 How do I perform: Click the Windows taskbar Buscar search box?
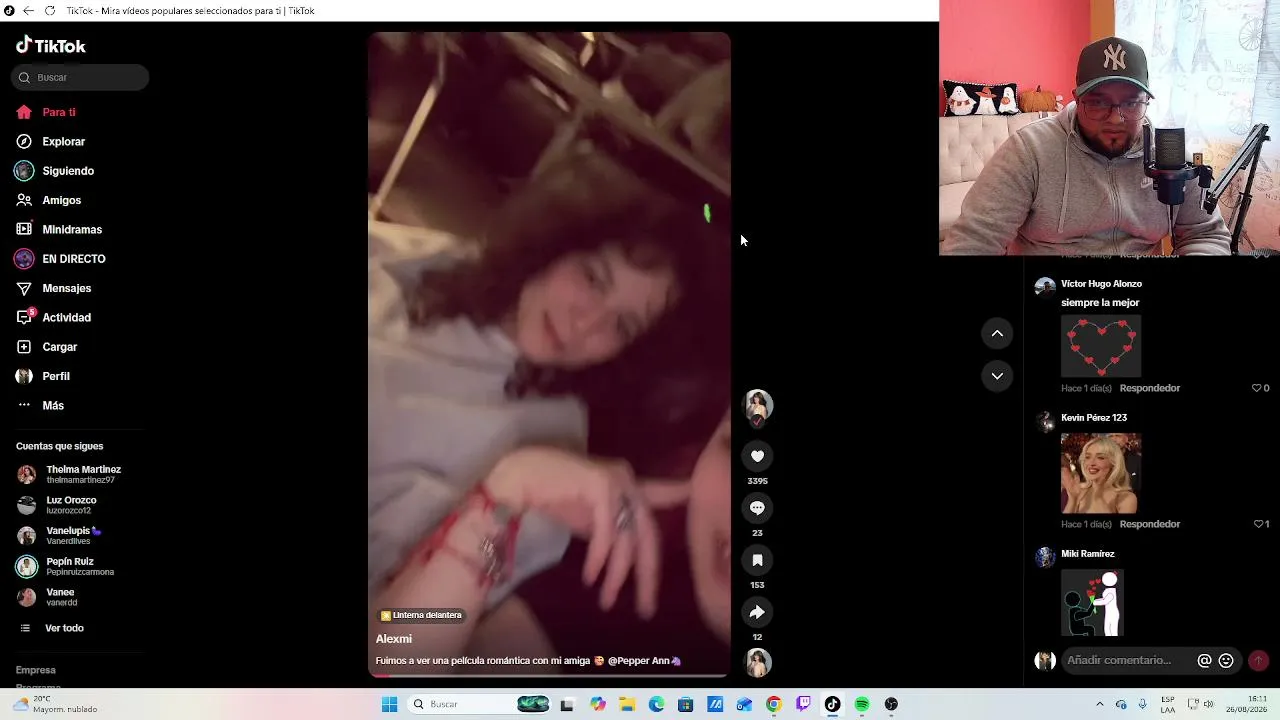[480, 704]
